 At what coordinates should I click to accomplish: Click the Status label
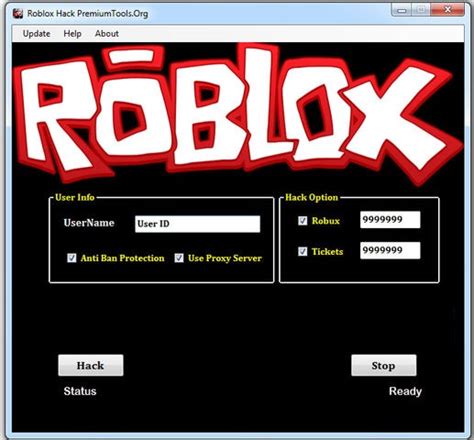point(80,391)
